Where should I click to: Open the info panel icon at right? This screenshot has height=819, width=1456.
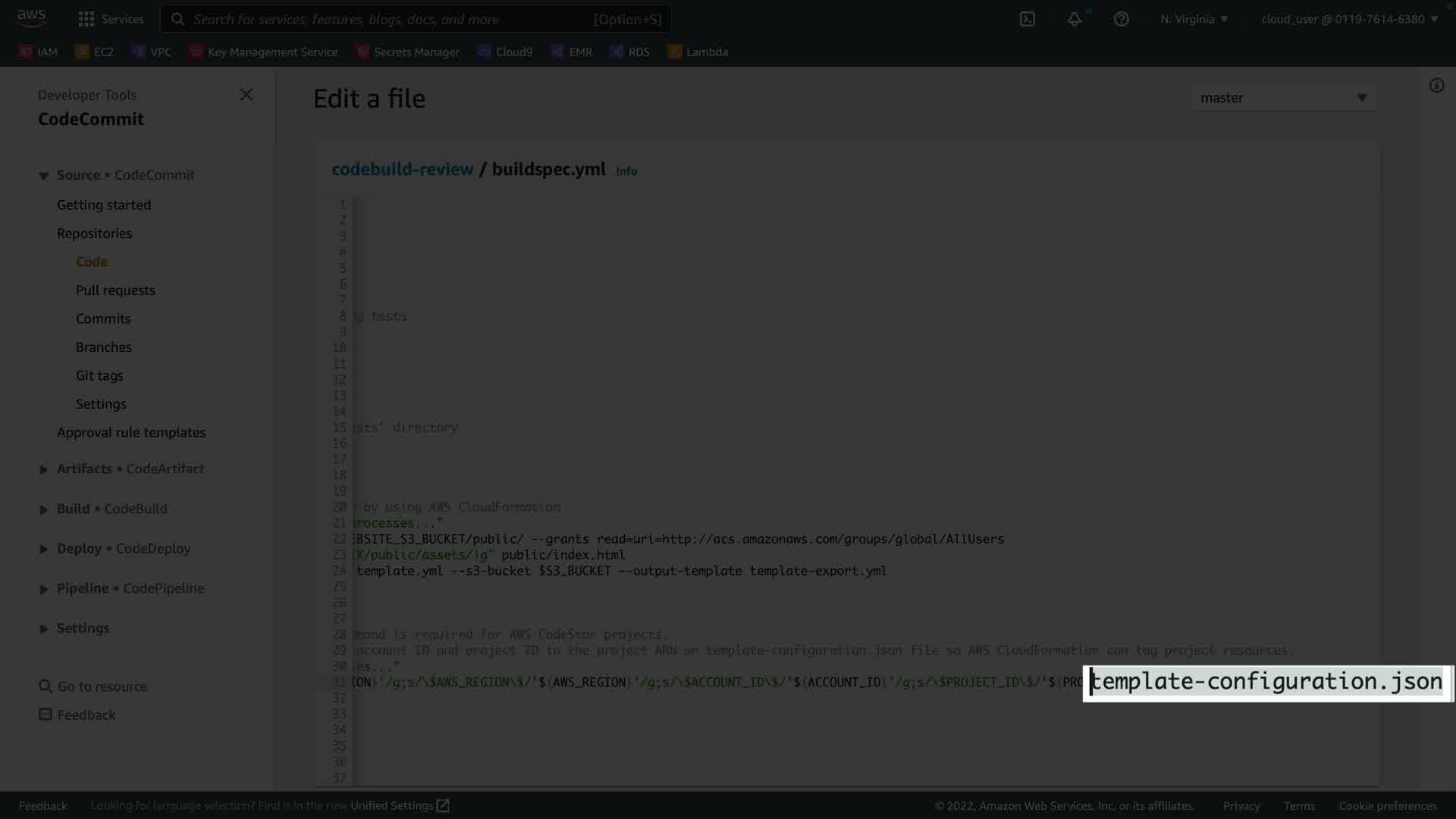click(1436, 86)
